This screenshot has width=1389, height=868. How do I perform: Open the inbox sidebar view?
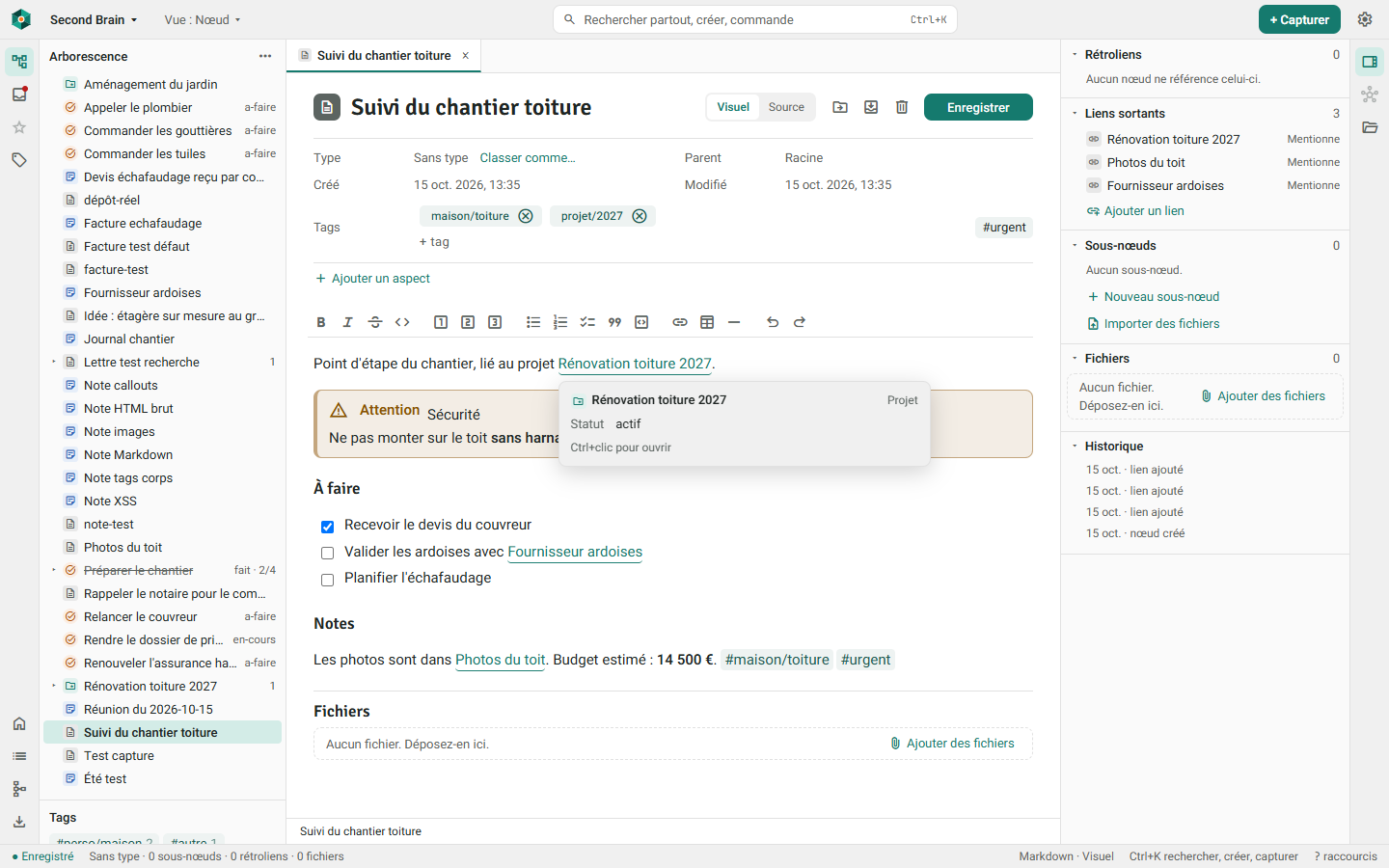(x=19, y=95)
